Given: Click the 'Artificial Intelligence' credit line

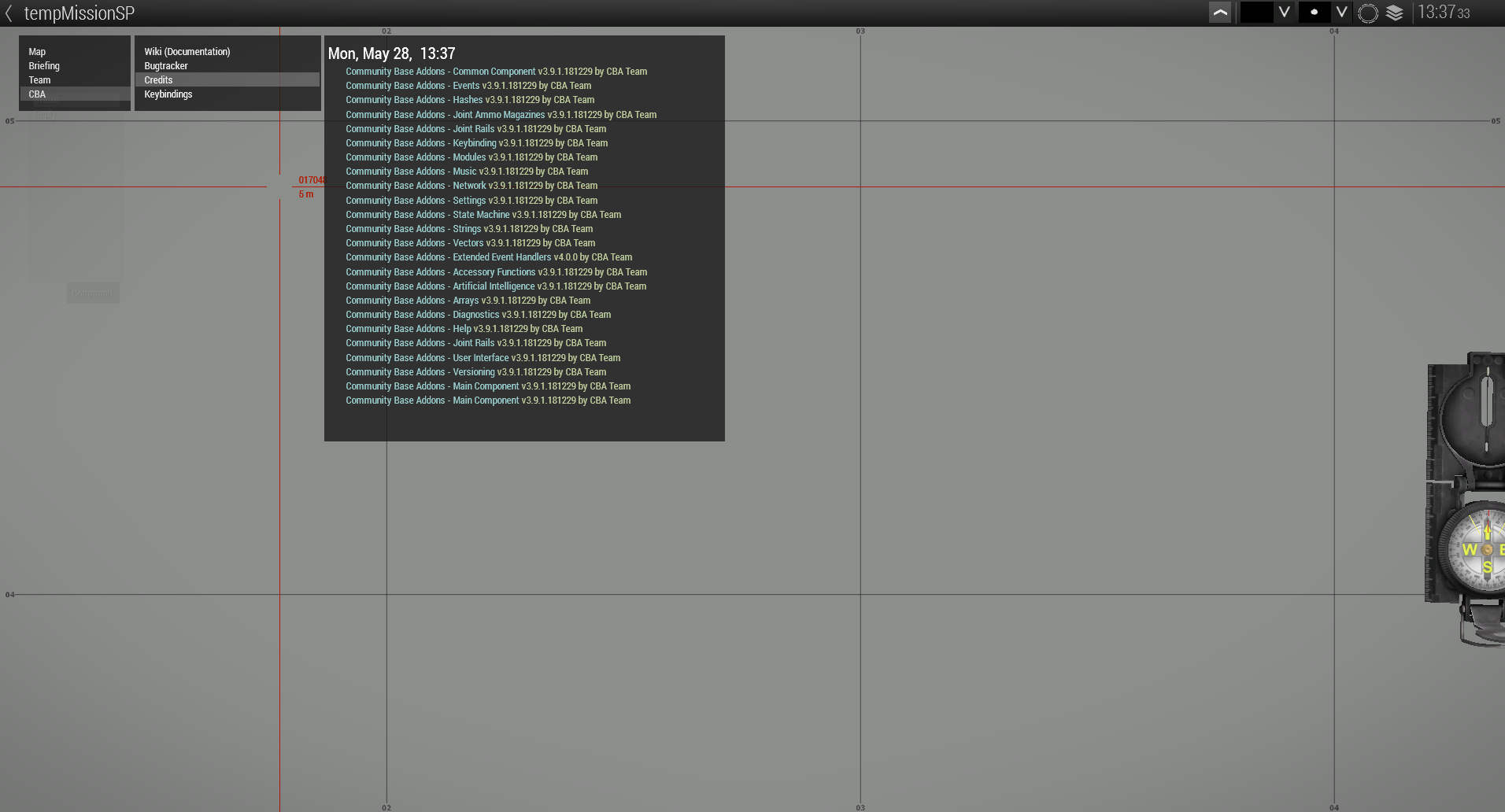Looking at the screenshot, I should coord(496,286).
